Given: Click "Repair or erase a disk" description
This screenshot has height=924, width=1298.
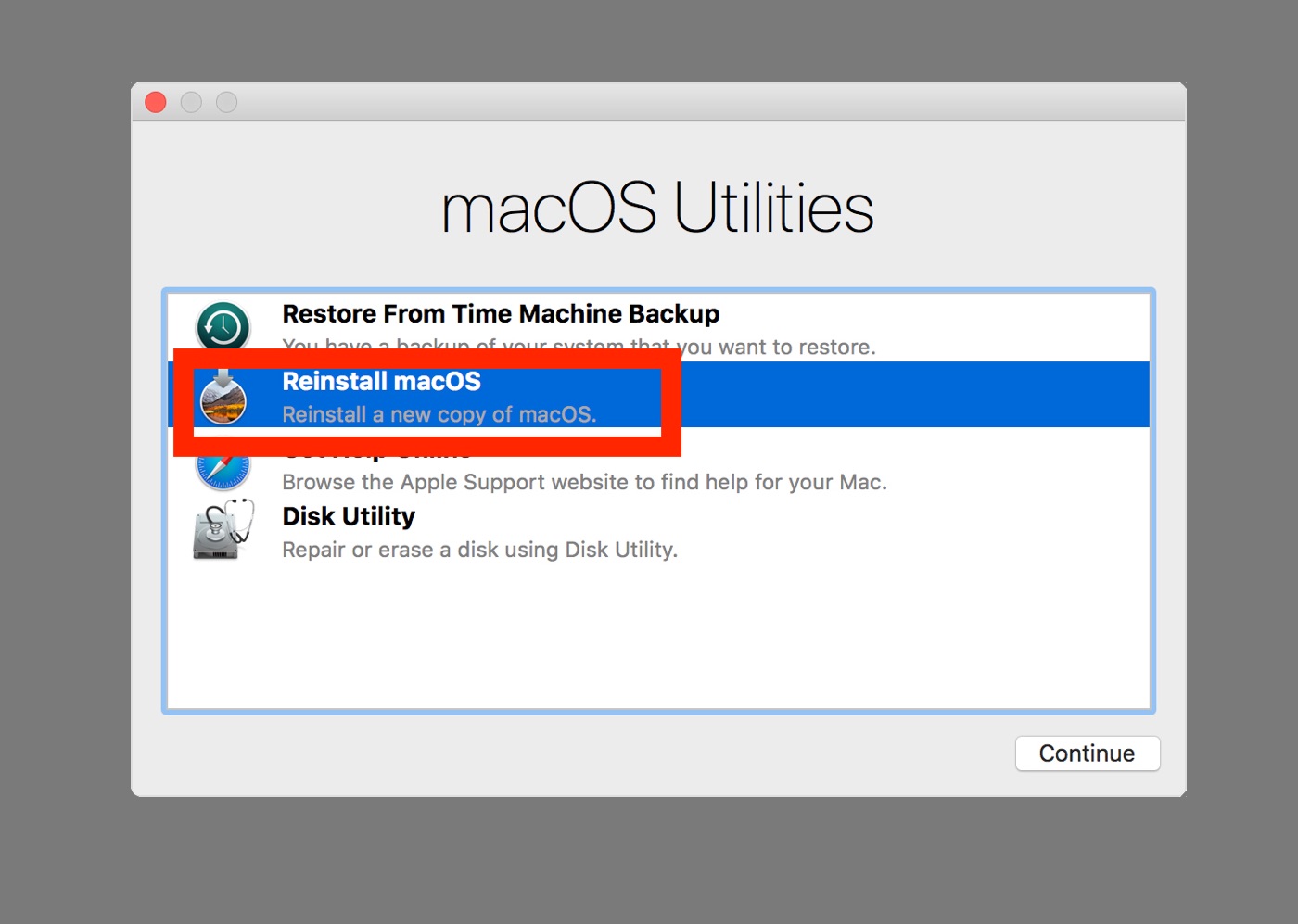Looking at the screenshot, I should [479, 550].
